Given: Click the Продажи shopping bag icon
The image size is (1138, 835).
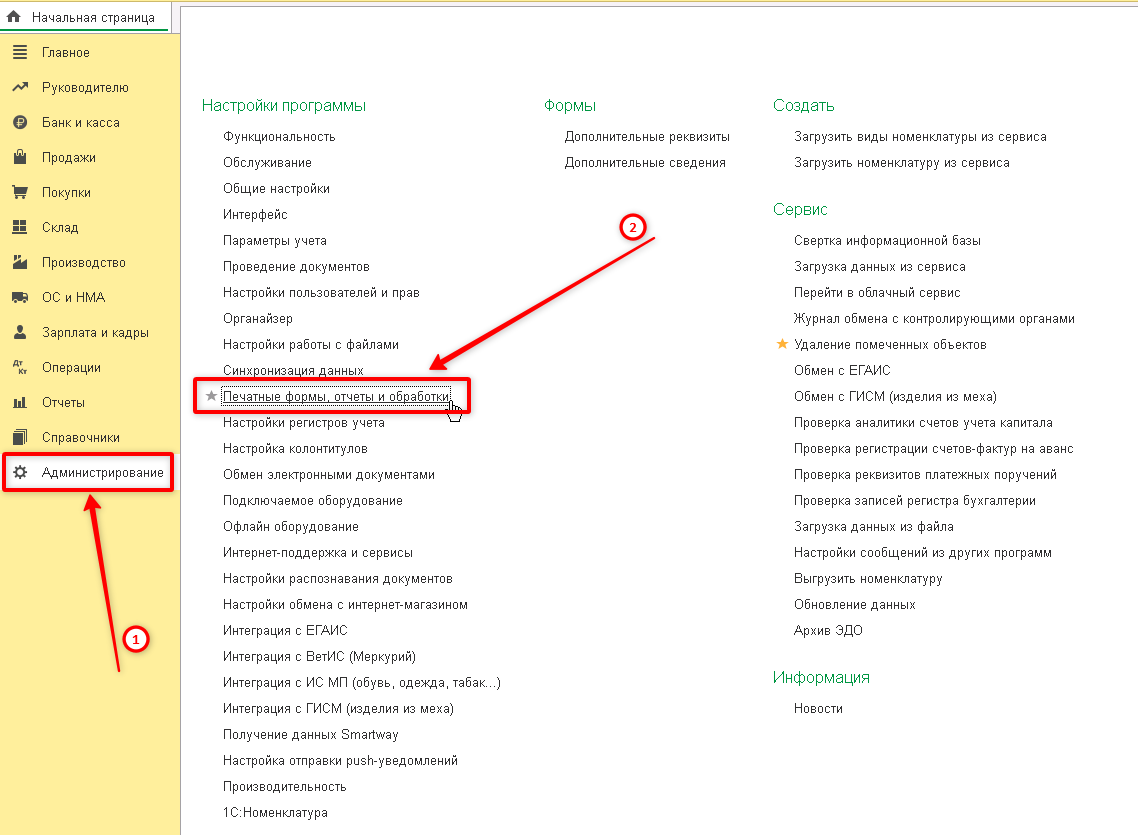Looking at the screenshot, I should tap(20, 157).
